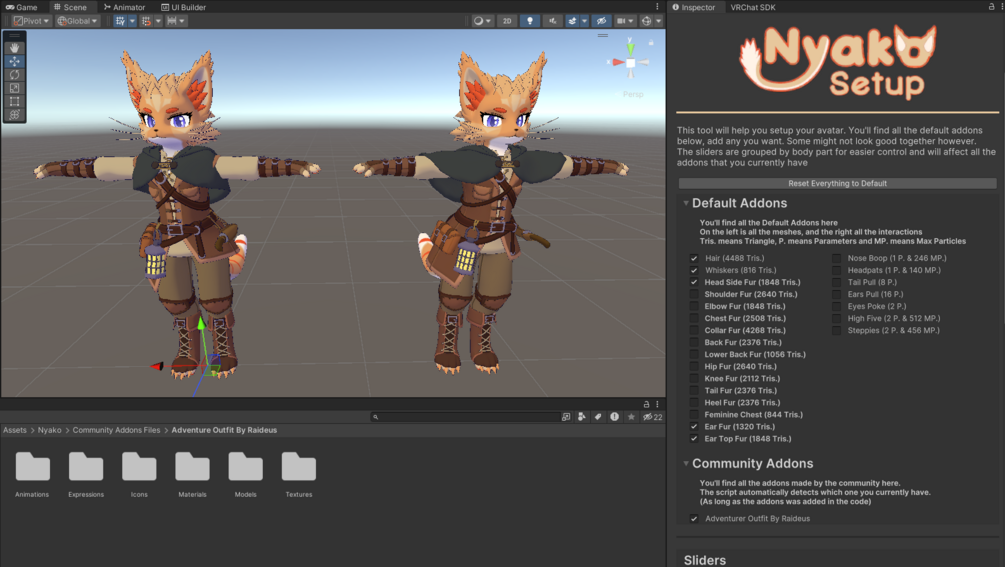This screenshot has width=1005, height=567.
Task: Select the Textures folder
Action: coord(299,474)
